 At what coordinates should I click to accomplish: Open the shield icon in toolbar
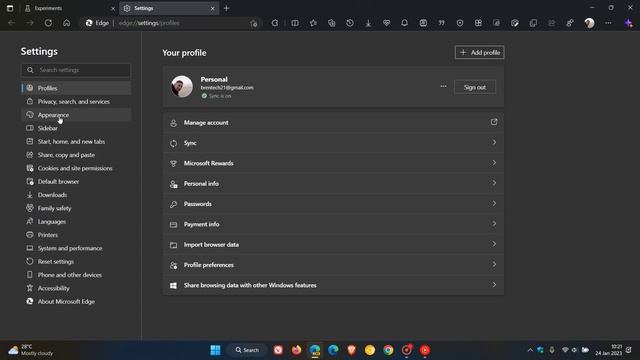pyautogui.click(x=460, y=23)
